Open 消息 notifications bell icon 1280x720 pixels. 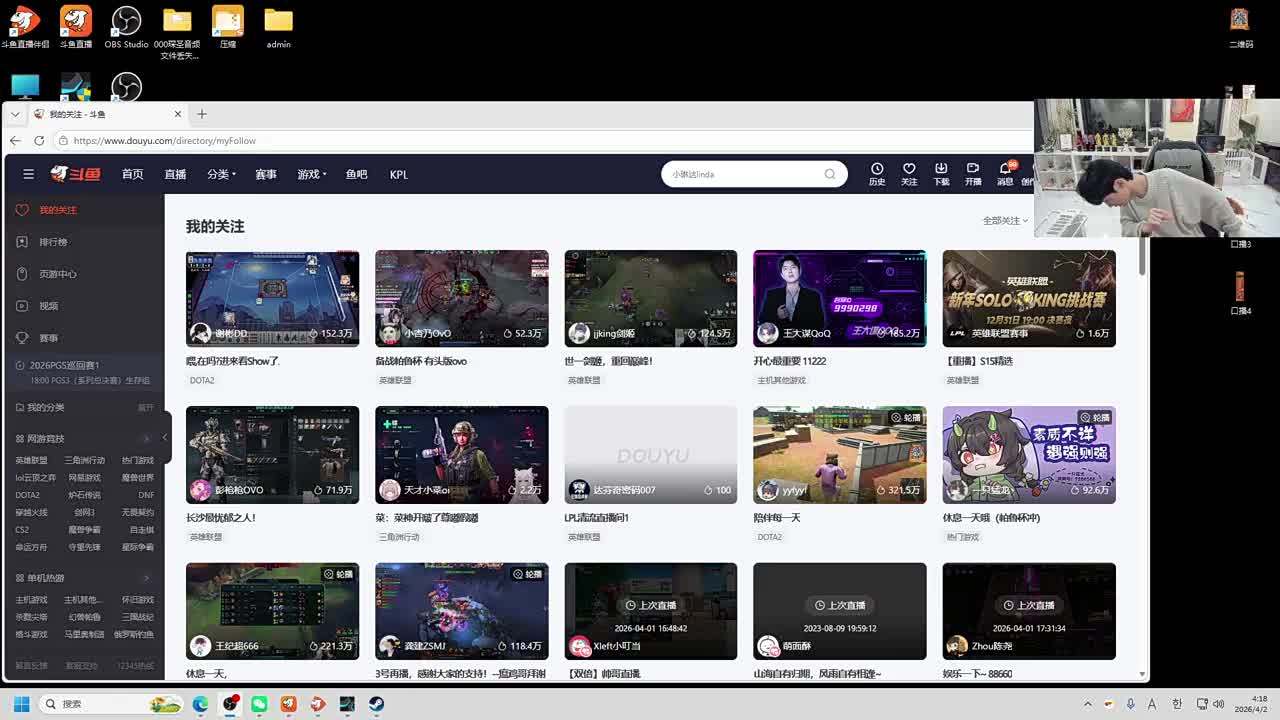pos(1005,169)
